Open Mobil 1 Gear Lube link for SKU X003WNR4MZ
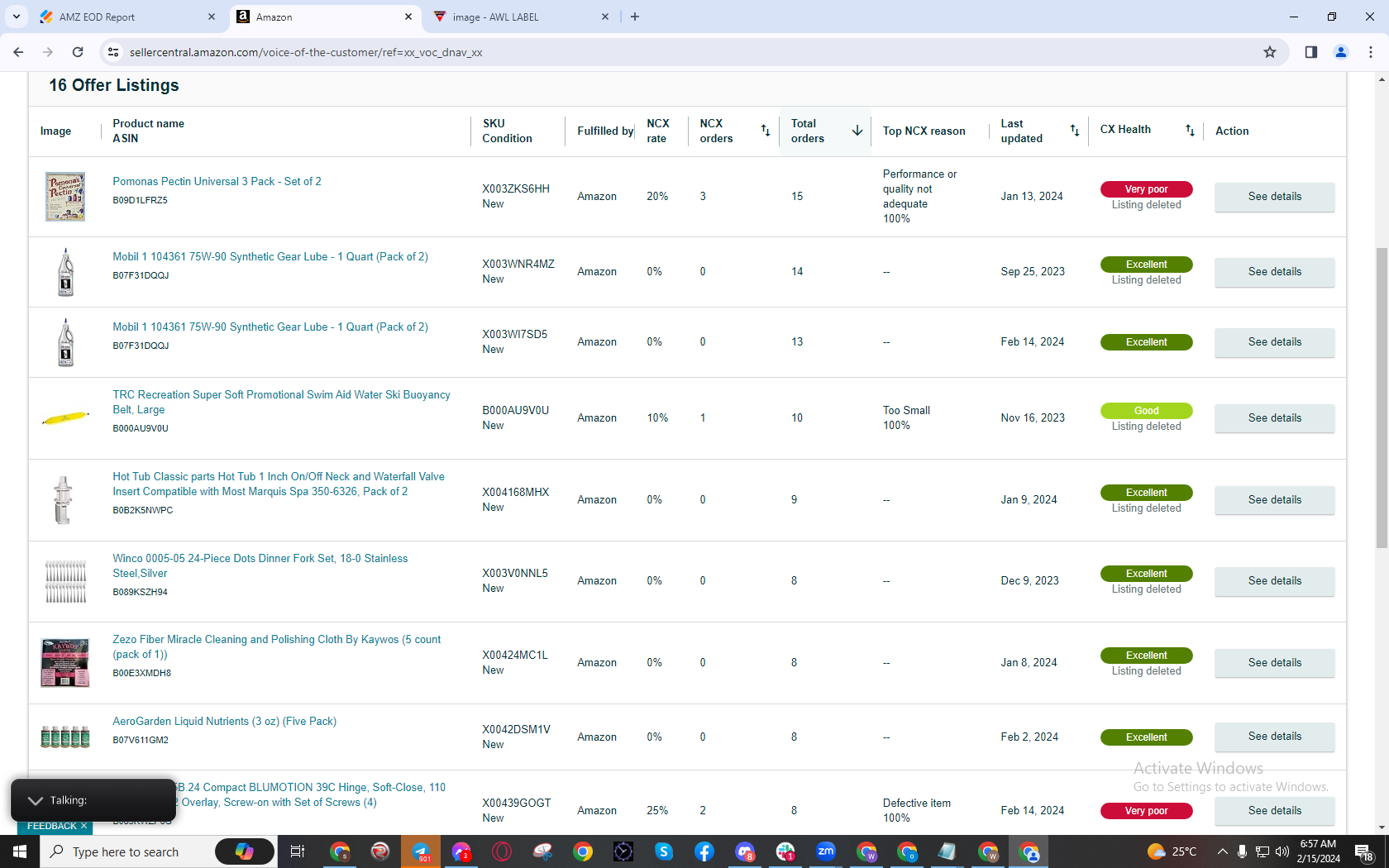The height and width of the screenshot is (868, 1389). click(x=270, y=256)
